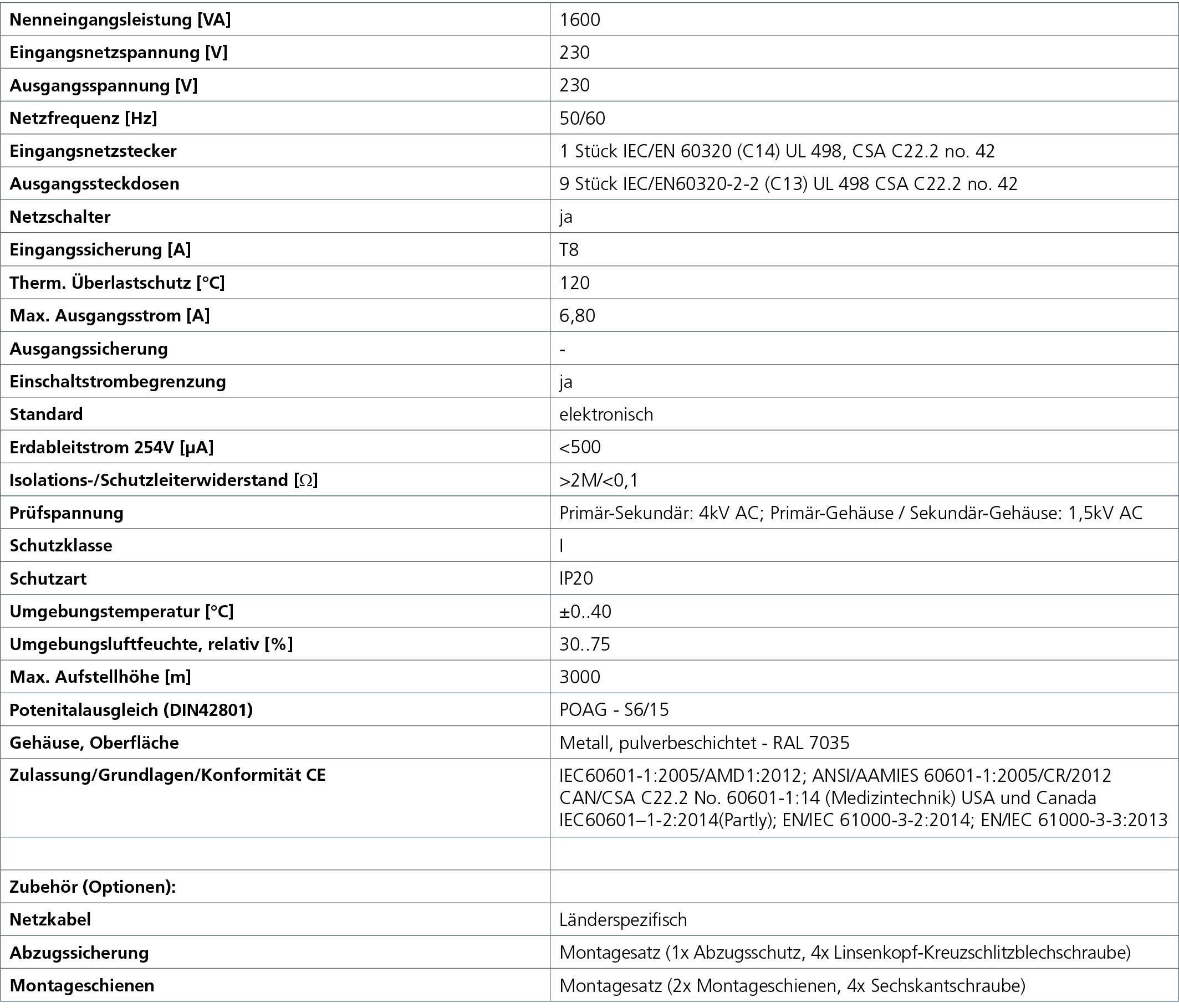The image size is (1179, 1008).
Task: Select the value 'T8'
Action: coord(569,250)
